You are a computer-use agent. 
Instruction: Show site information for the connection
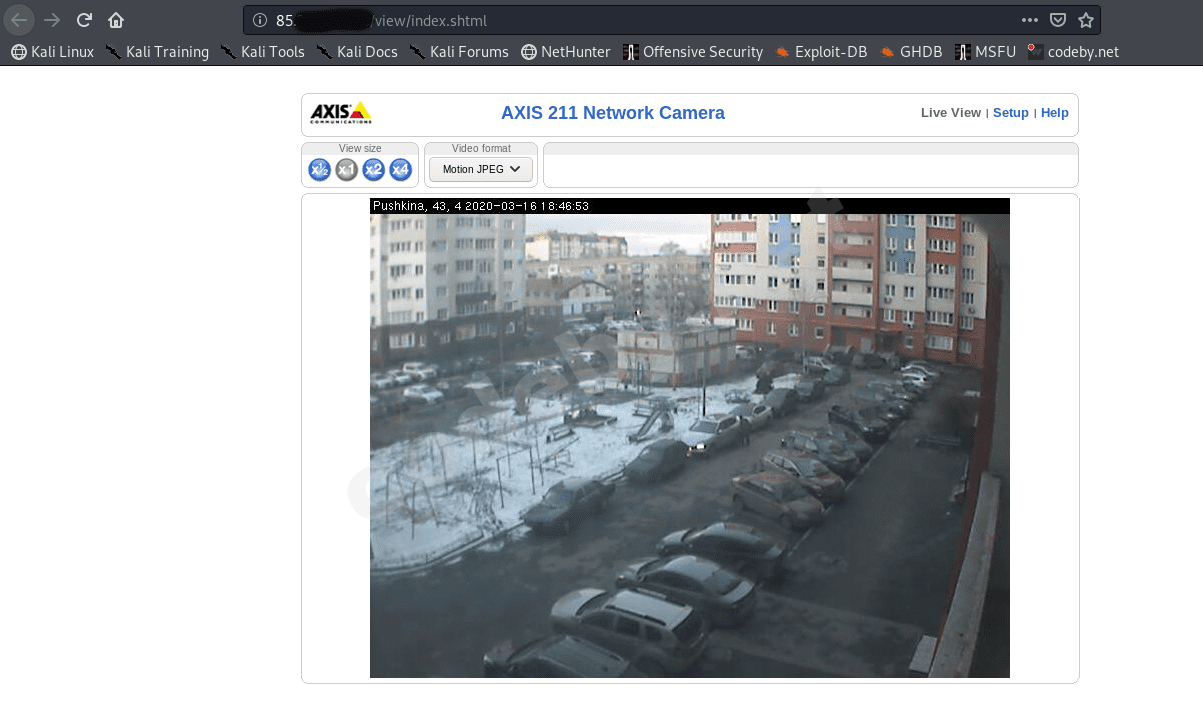click(x=260, y=20)
